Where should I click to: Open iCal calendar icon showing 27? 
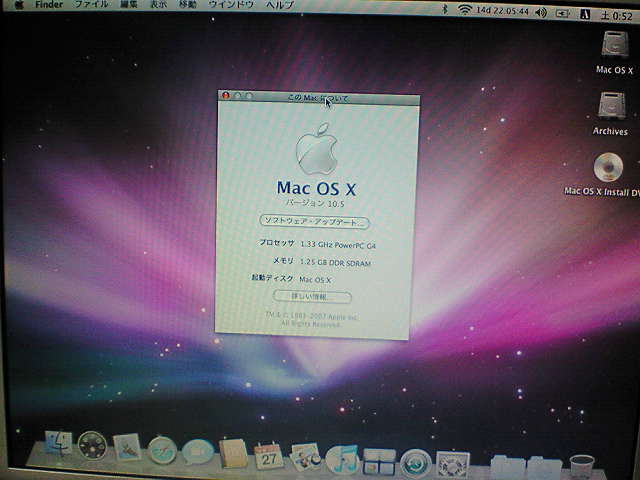[269, 456]
